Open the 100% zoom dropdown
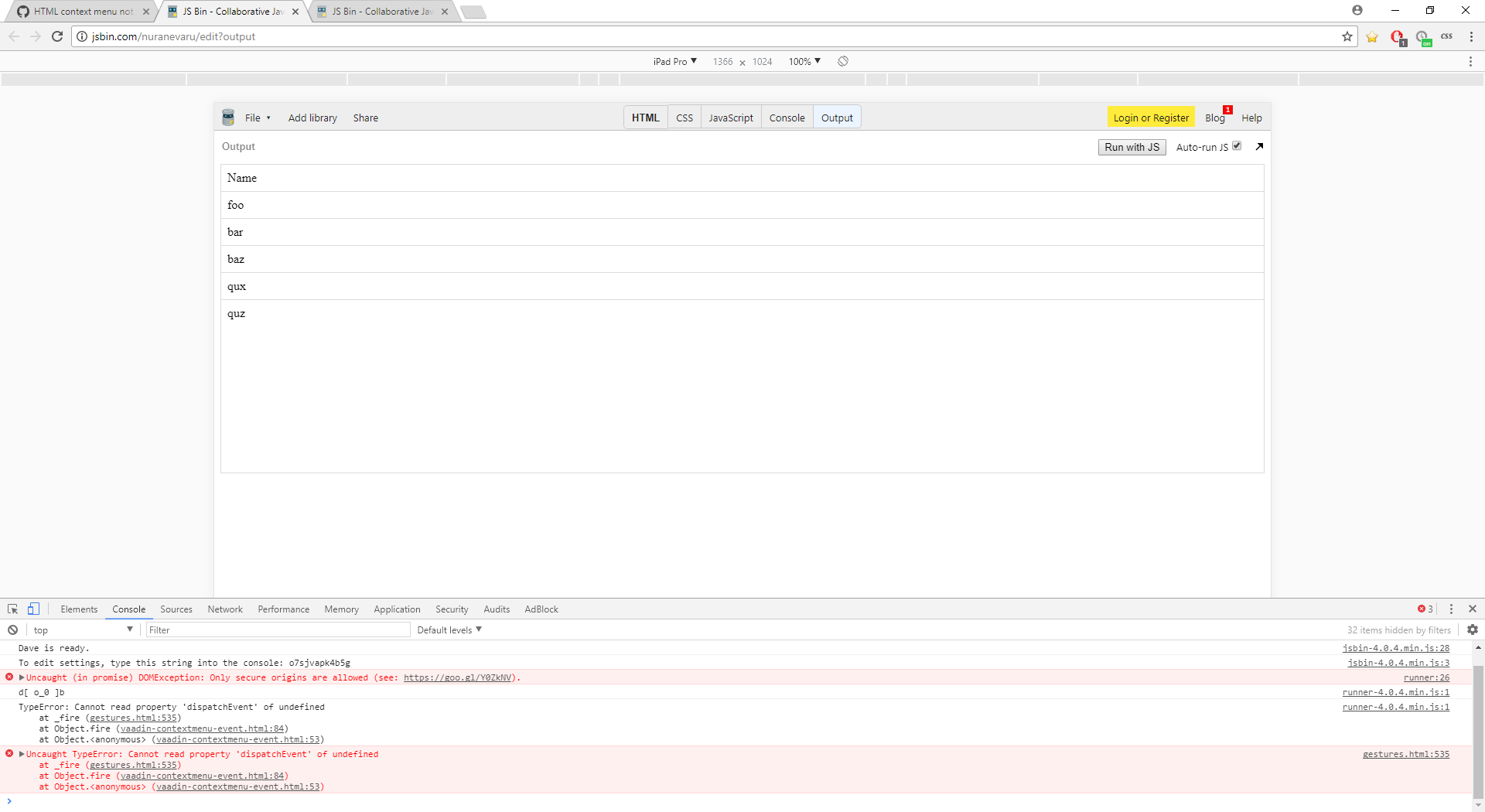 804,61
